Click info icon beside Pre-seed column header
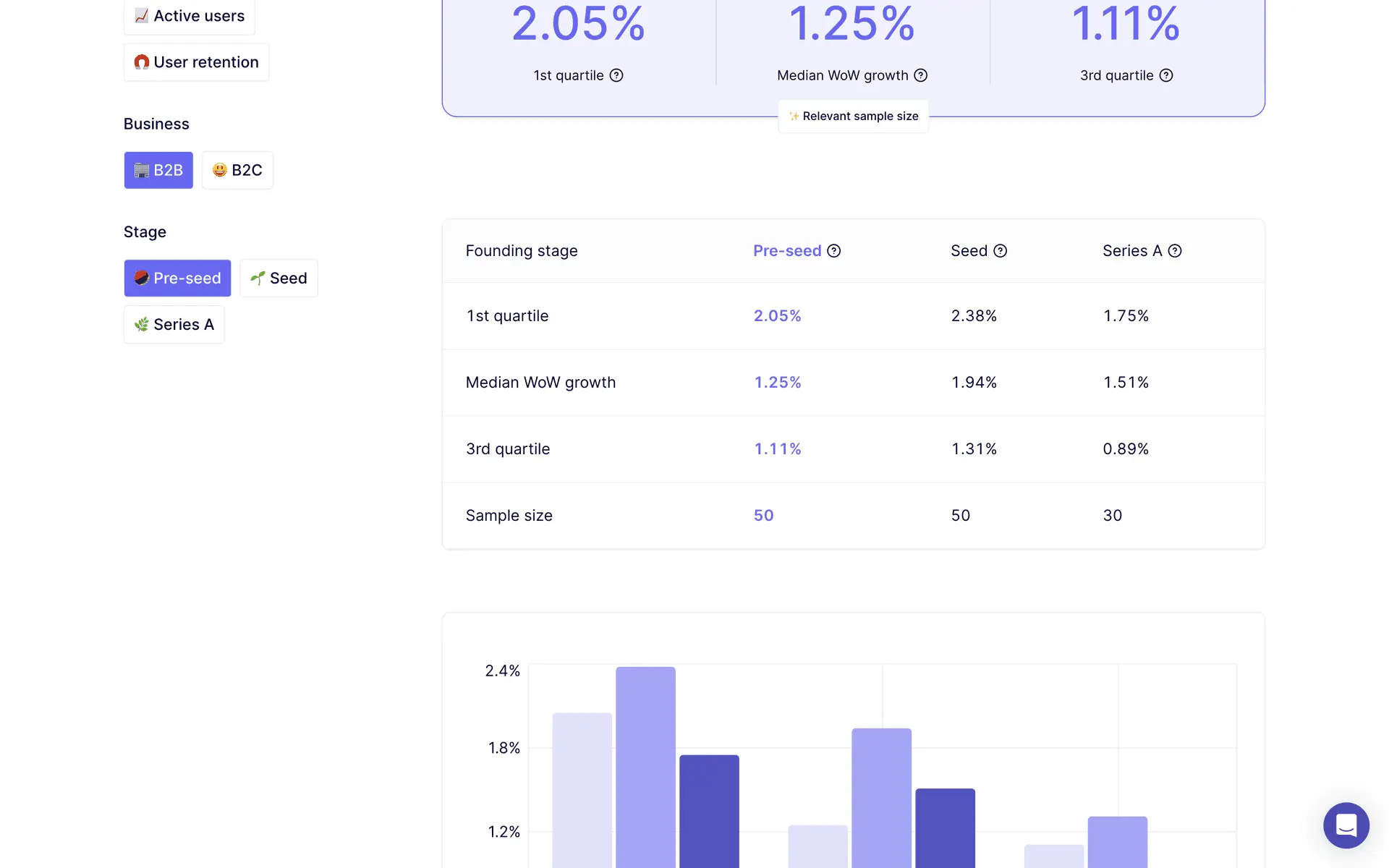The image size is (1389, 868). pos(834,251)
